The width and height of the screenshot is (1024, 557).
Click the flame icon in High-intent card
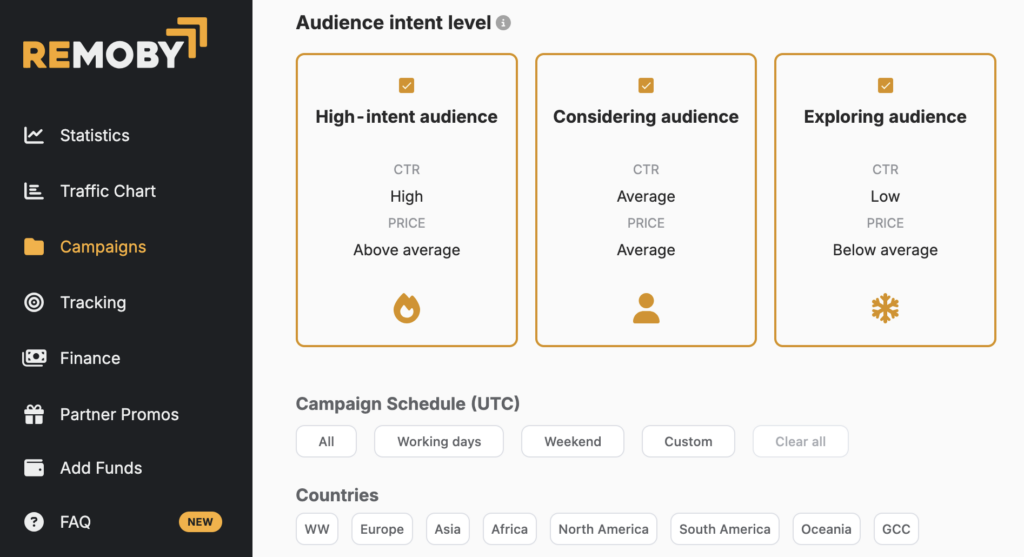[x=406, y=308]
